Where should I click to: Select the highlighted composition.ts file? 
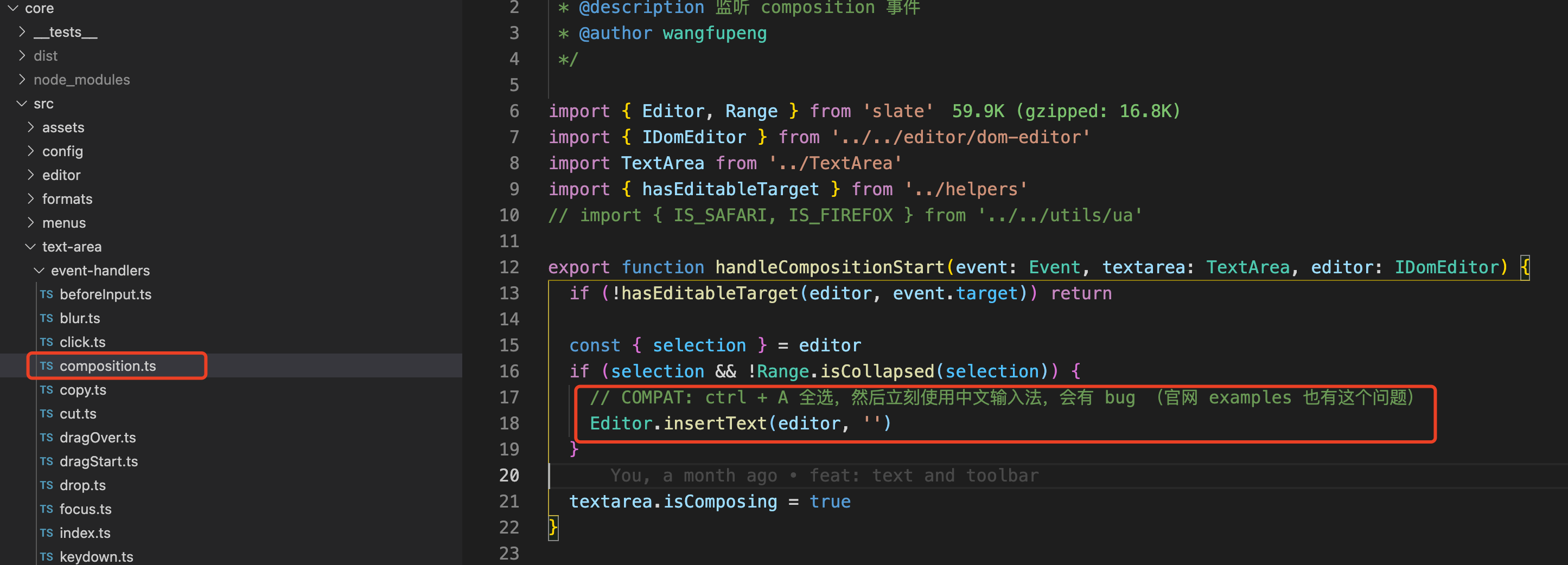pos(108,365)
